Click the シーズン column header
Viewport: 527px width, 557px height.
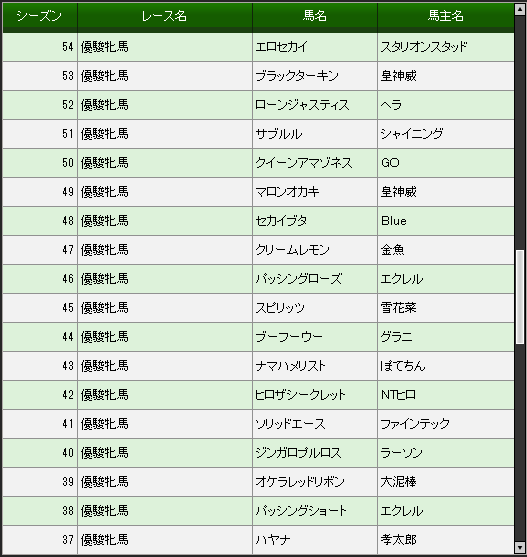pyautogui.click(x=40, y=16)
